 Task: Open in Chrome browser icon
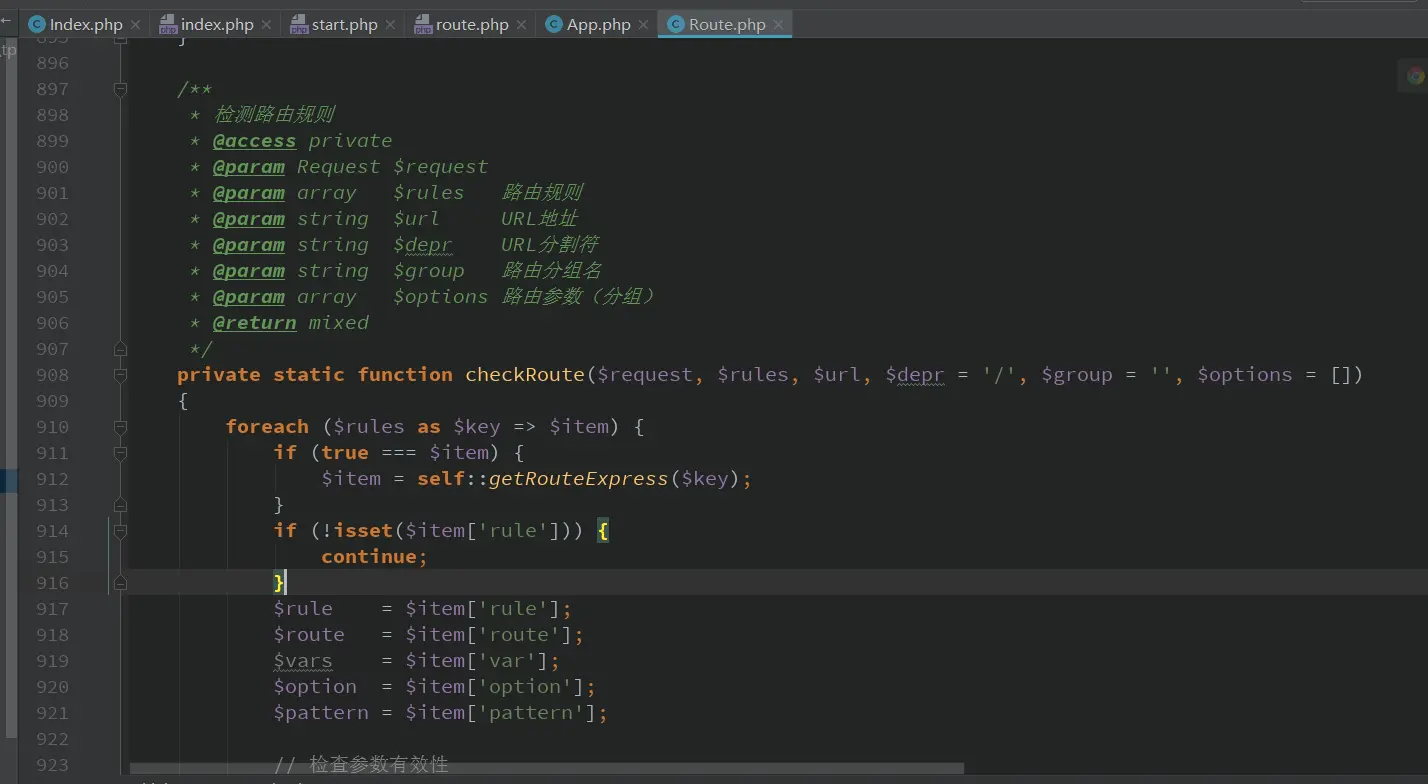[x=1415, y=76]
